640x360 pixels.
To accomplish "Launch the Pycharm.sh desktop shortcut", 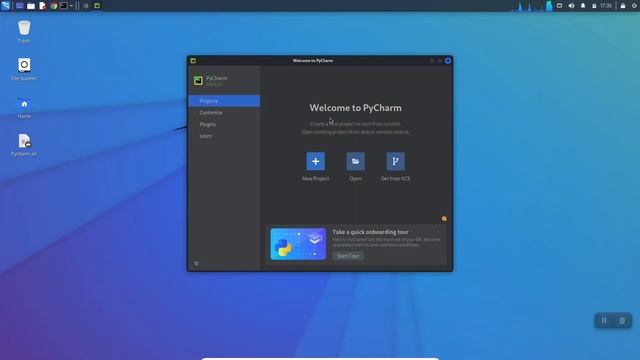I will click(24, 141).
